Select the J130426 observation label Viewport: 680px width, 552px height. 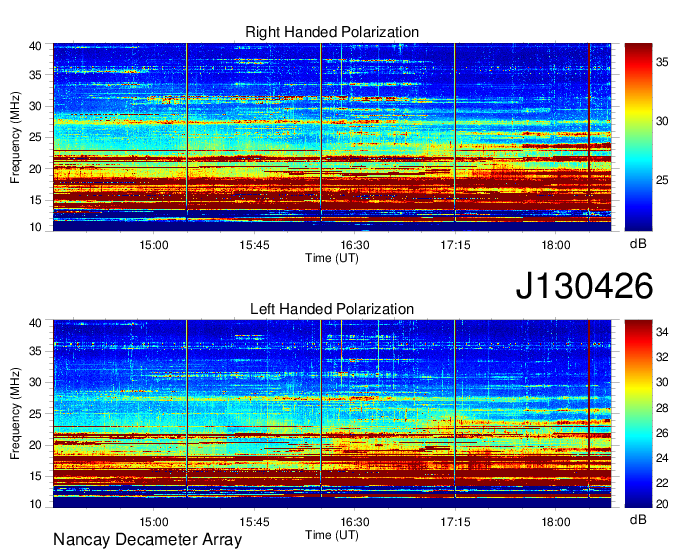point(584,285)
